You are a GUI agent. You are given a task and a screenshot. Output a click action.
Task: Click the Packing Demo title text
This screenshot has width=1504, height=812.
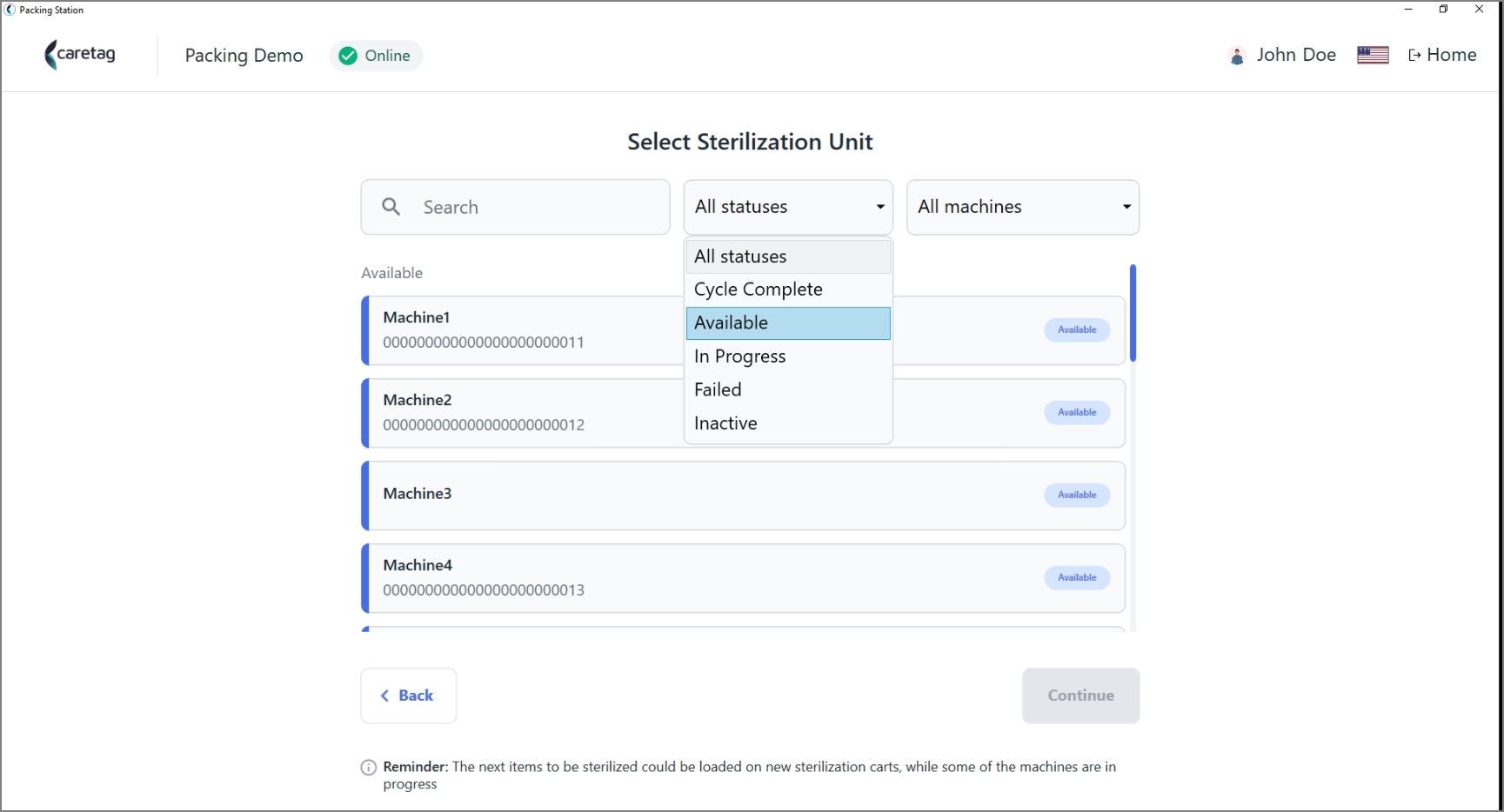[244, 56]
